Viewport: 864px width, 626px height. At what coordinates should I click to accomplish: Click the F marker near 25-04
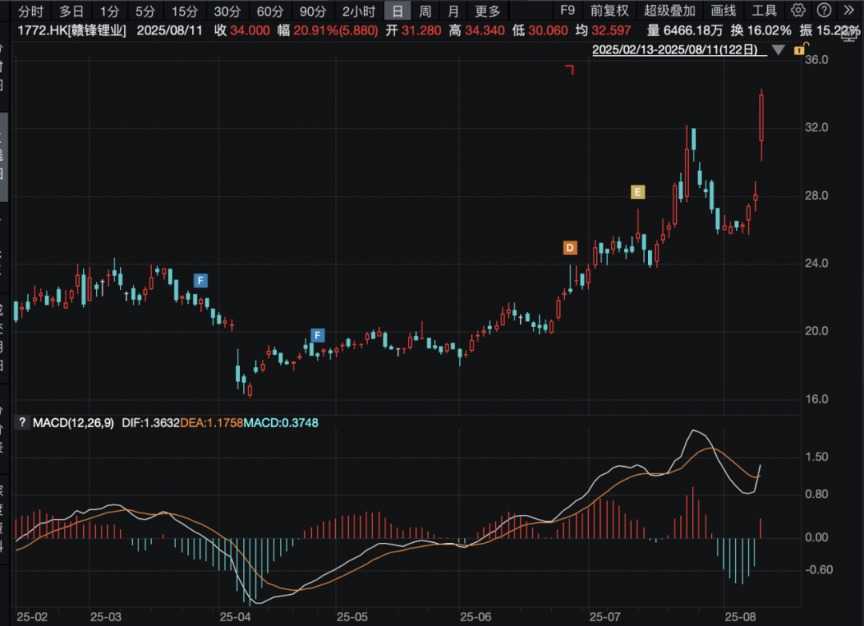pyautogui.click(x=317, y=335)
